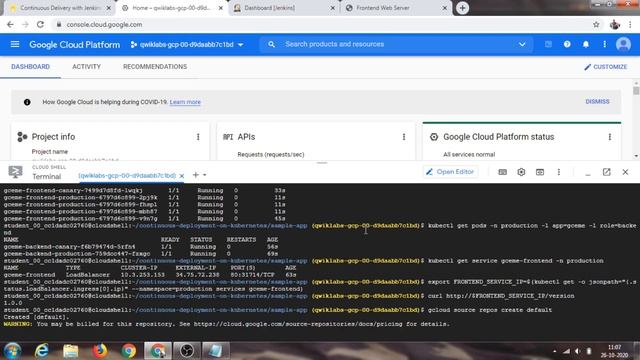This screenshot has height=360, width=640.
Task: Expand the project selector dropdown
Action: pos(241,44)
